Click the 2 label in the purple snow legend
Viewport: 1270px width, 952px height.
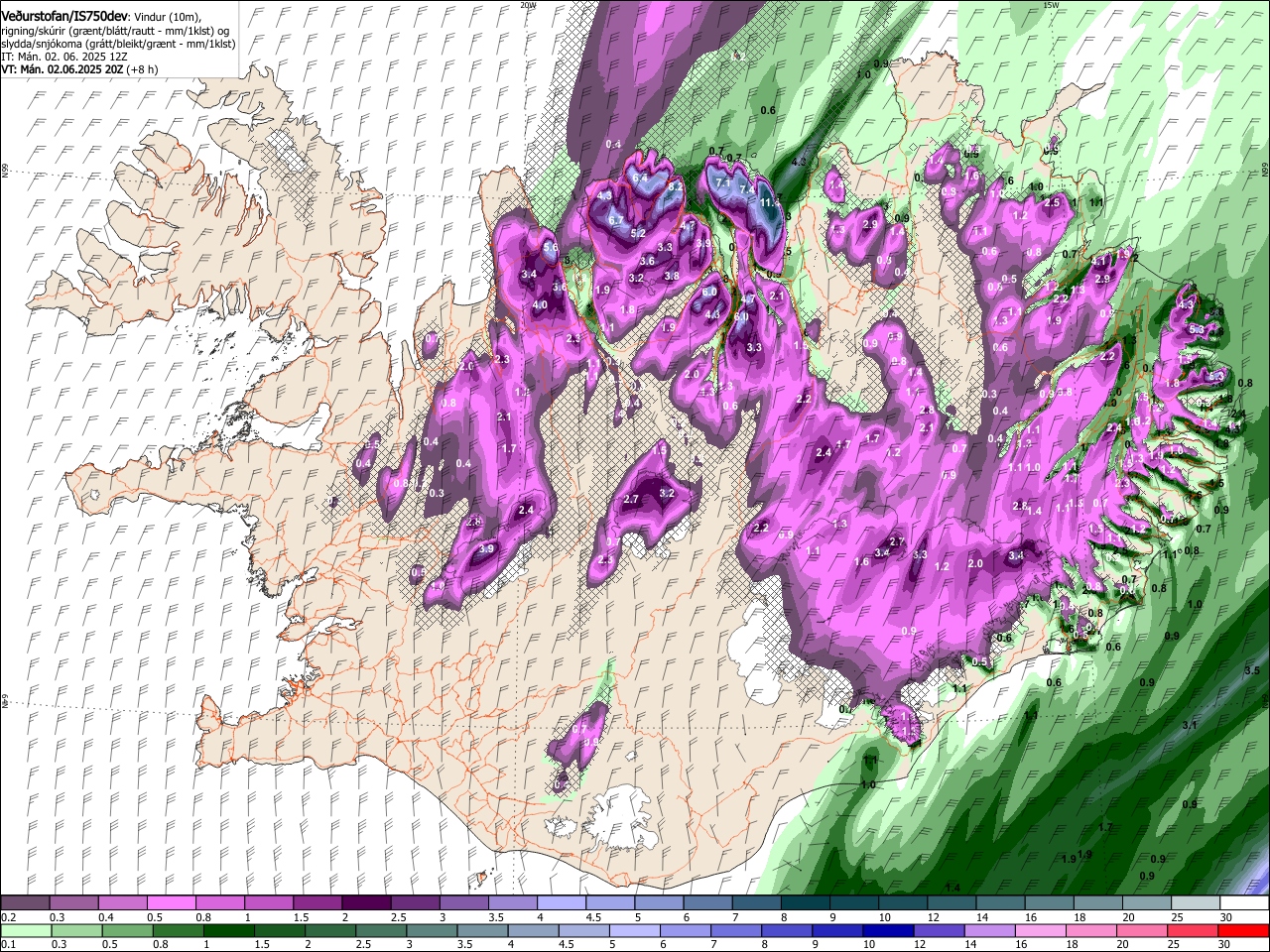tap(344, 917)
